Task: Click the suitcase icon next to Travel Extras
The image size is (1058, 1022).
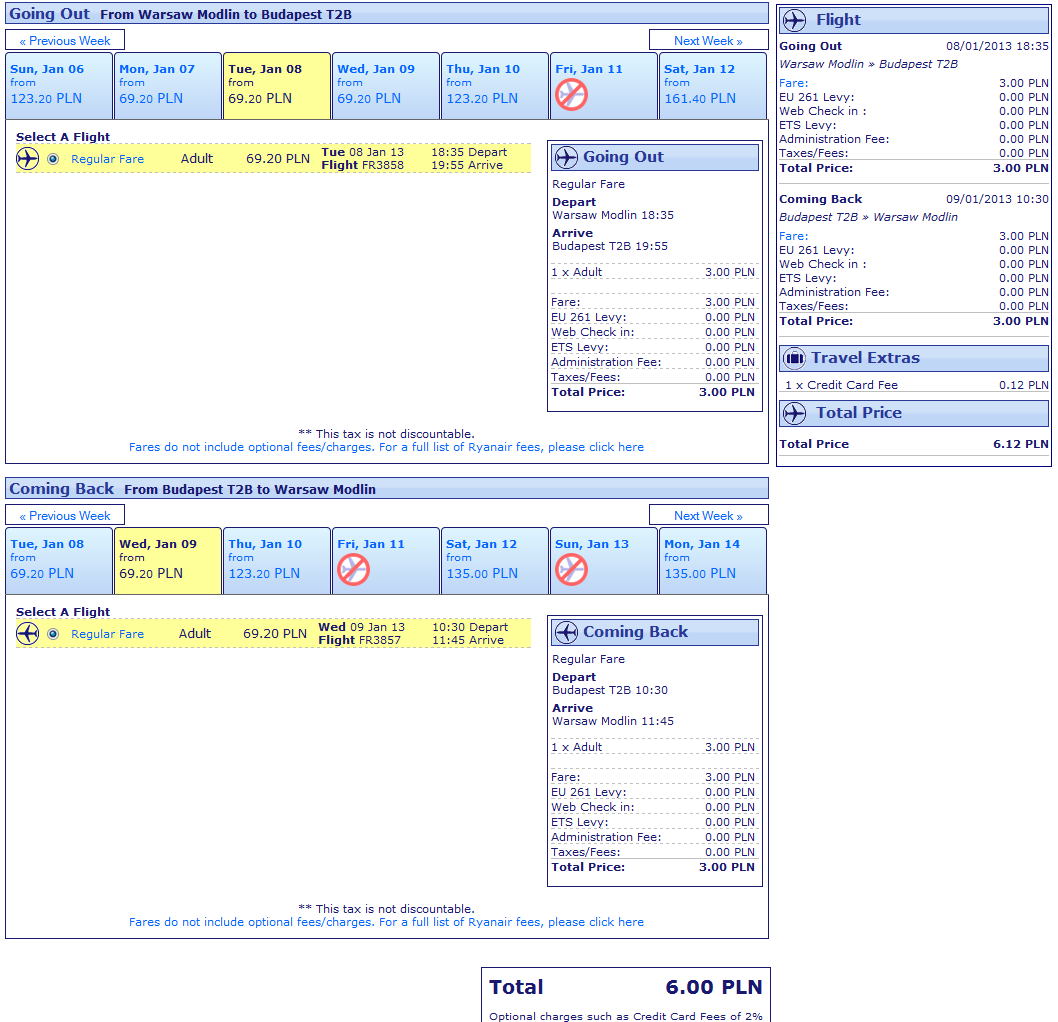Action: (794, 358)
